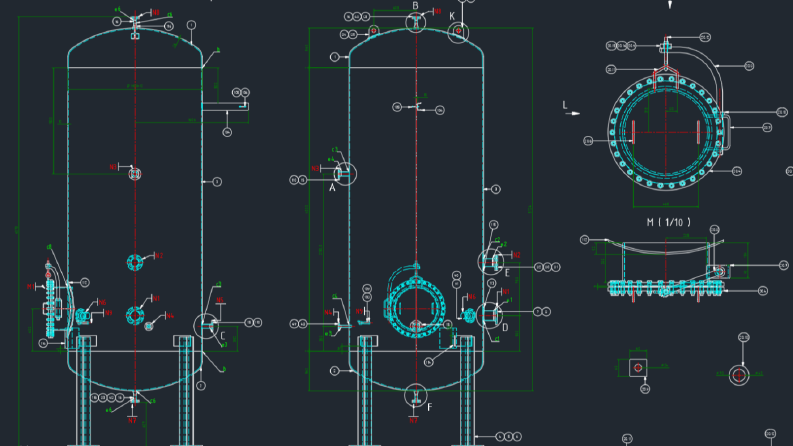Select the large flanged manhole on middle vessel
Viewport: 793px width, 446px height.
tap(416, 307)
